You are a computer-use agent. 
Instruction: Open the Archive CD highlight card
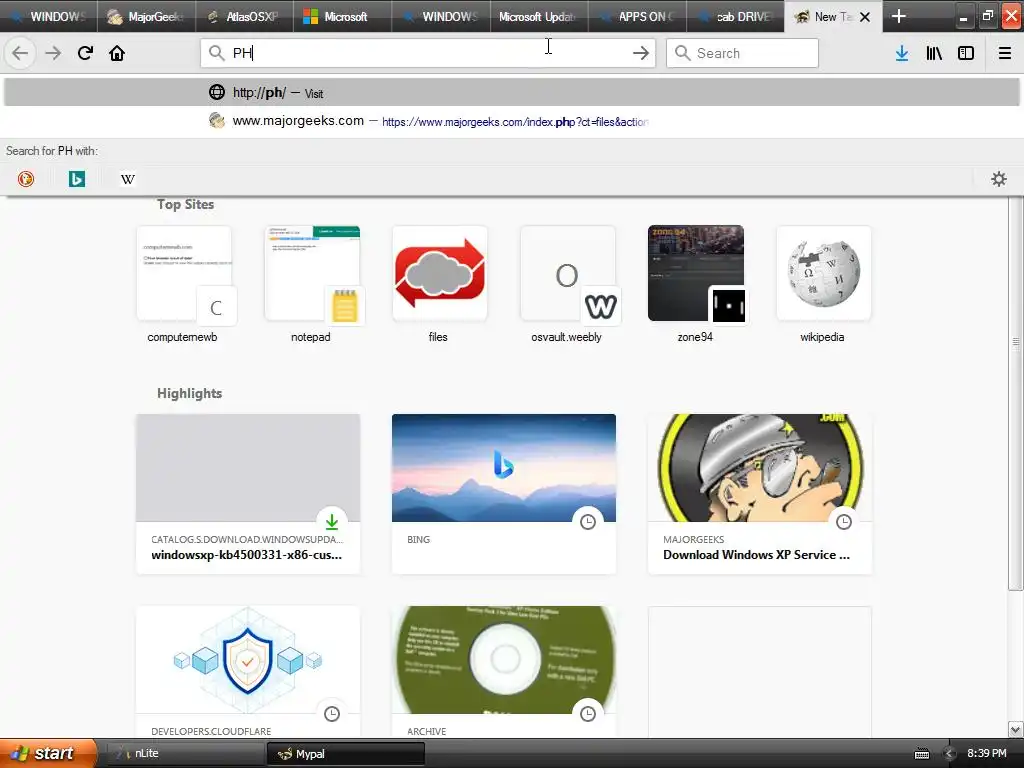coord(504,672)
